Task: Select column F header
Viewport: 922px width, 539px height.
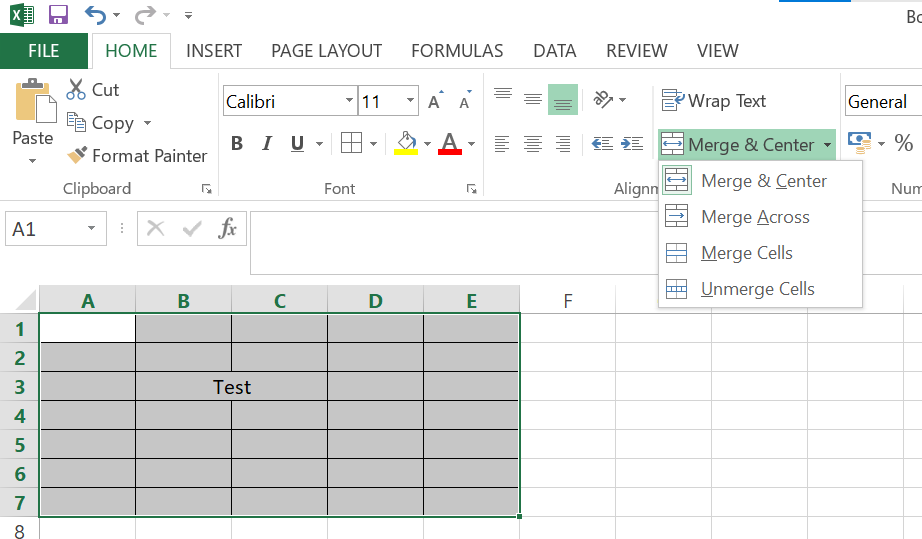Action: (567, 300)
